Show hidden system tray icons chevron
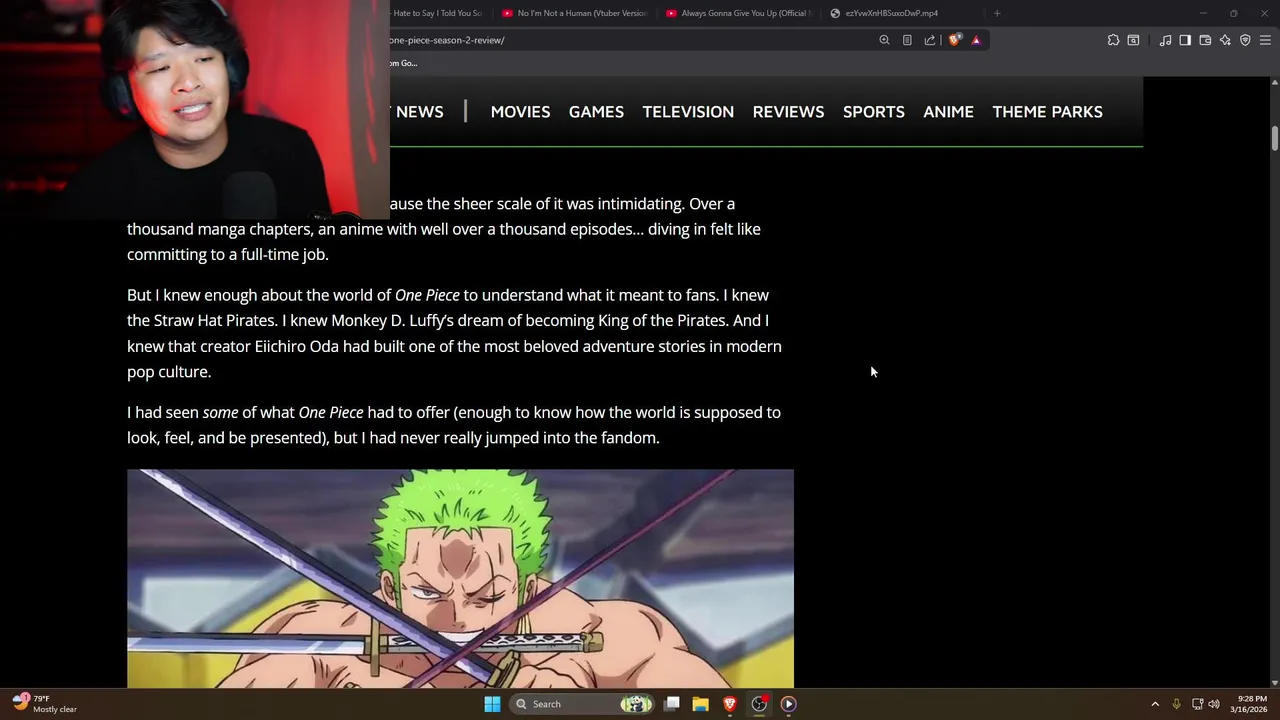 [x=1155, y=704]
